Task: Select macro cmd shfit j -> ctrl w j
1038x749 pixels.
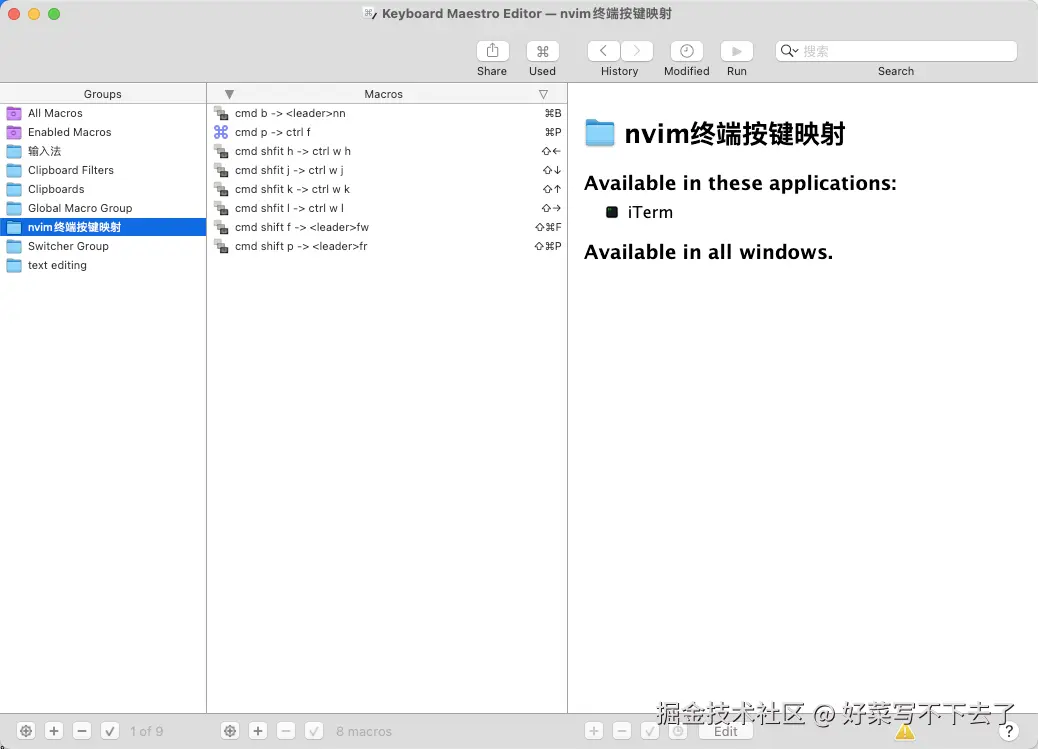Action: click(387, 170)
